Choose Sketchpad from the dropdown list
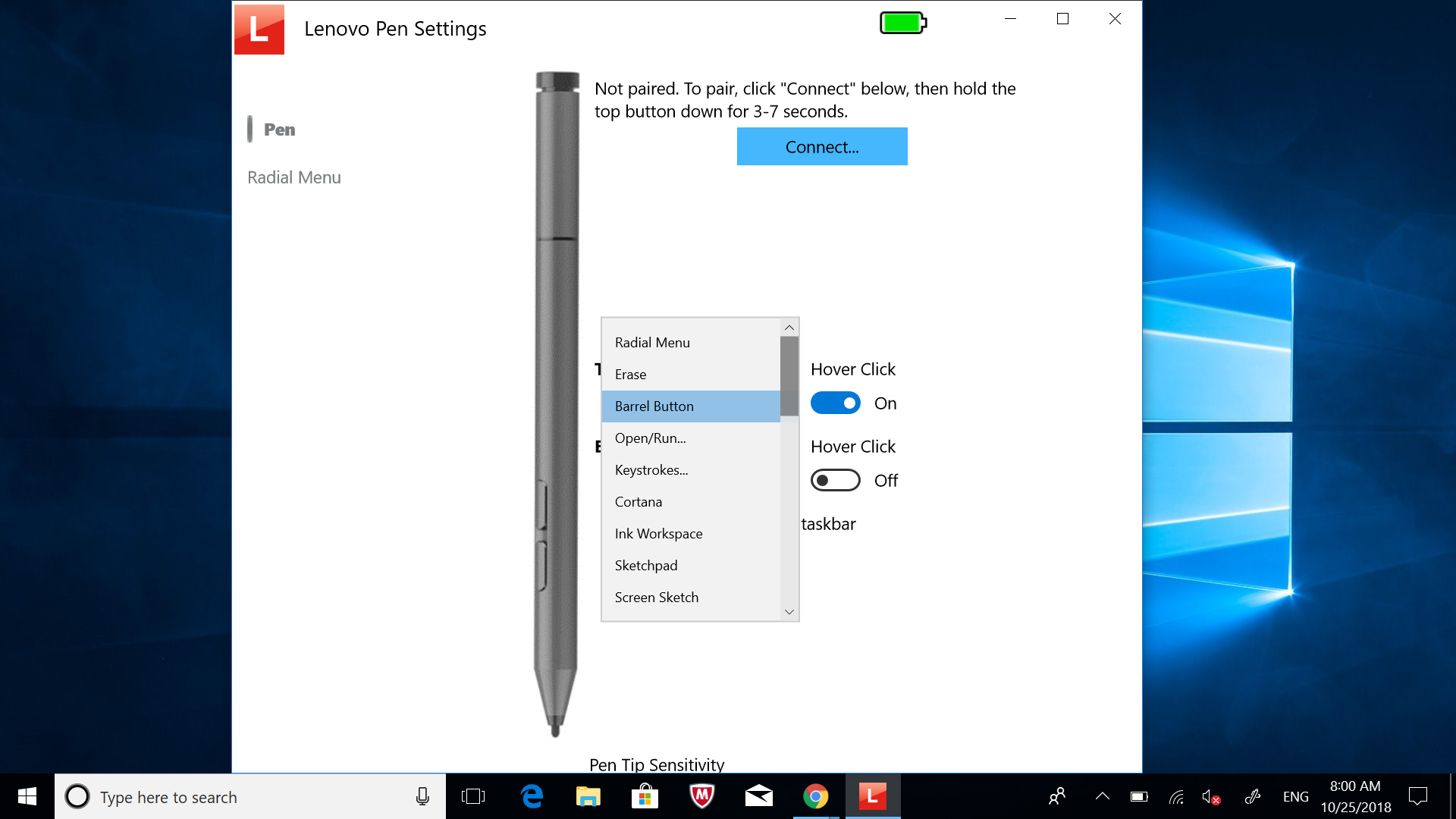 691,566
